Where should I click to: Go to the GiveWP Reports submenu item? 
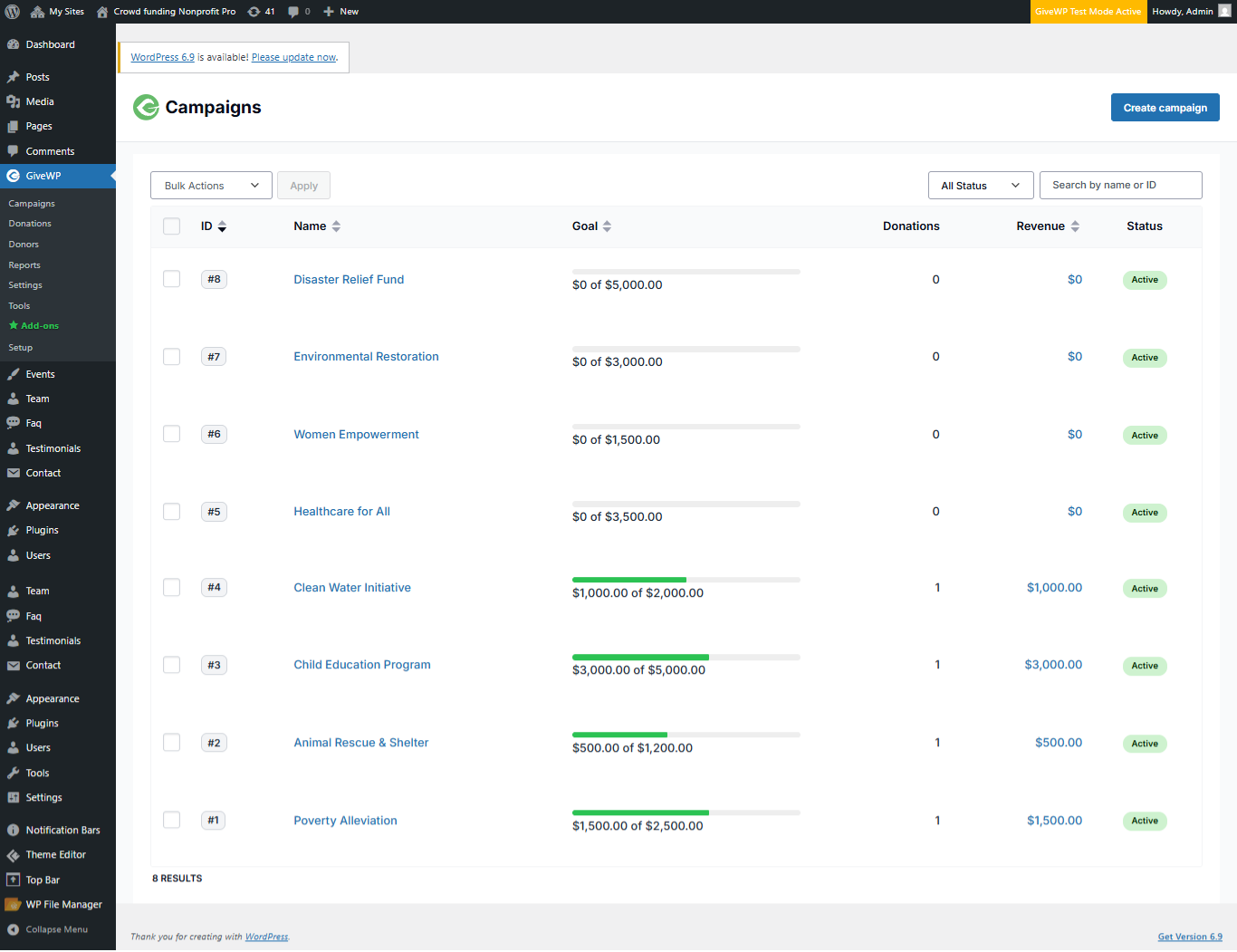24,265
